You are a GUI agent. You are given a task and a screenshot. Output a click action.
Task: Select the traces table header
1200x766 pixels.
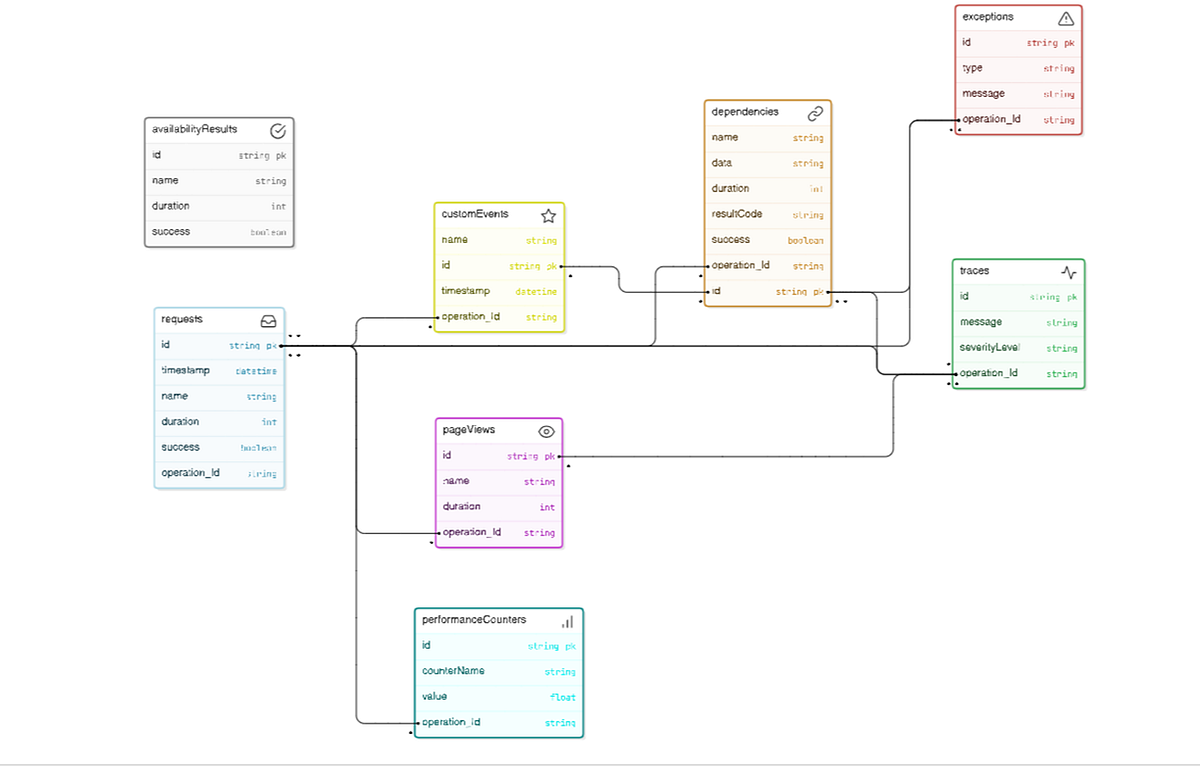pos(1000,270)
